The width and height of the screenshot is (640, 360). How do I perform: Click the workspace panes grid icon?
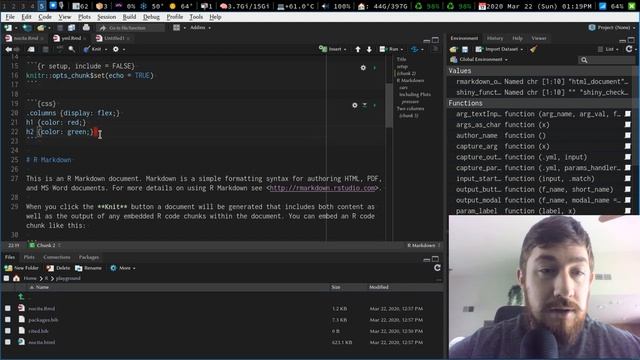(176, 28)
